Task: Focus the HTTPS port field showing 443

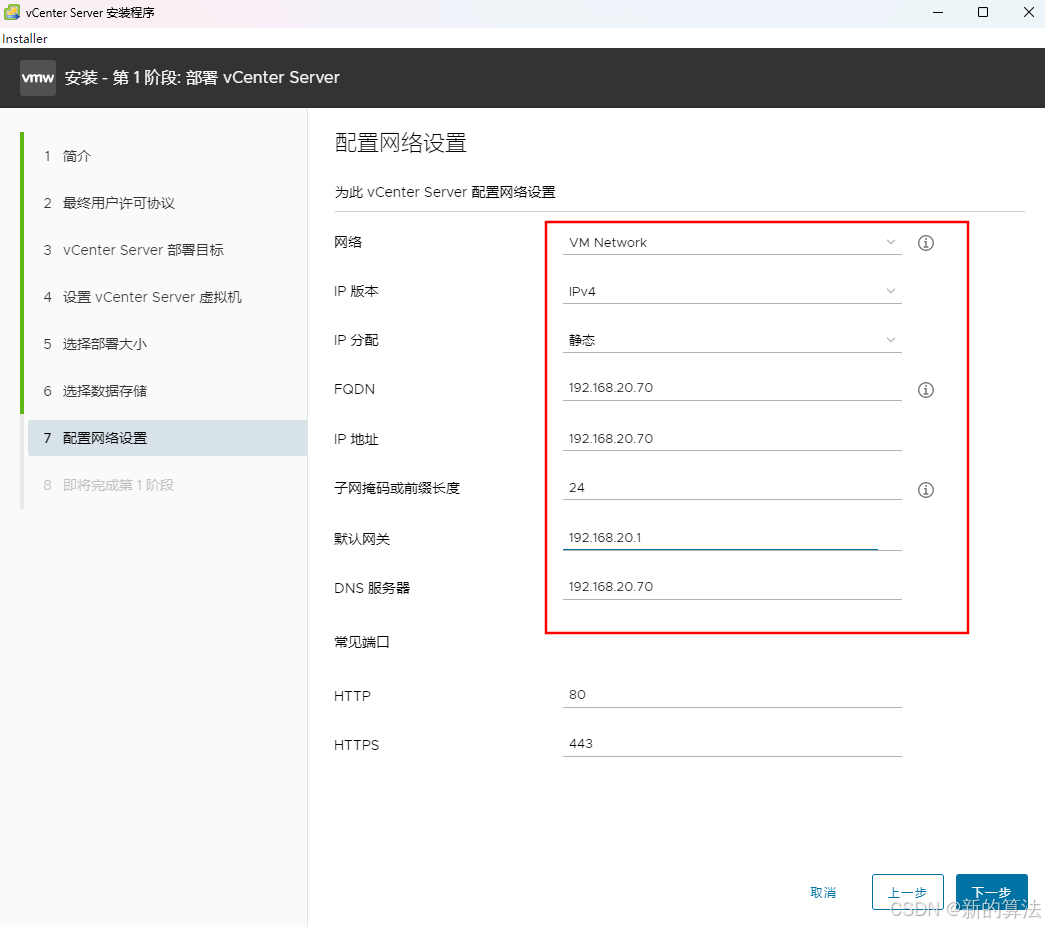Action: pyautogui.click(x=732, y=744)
